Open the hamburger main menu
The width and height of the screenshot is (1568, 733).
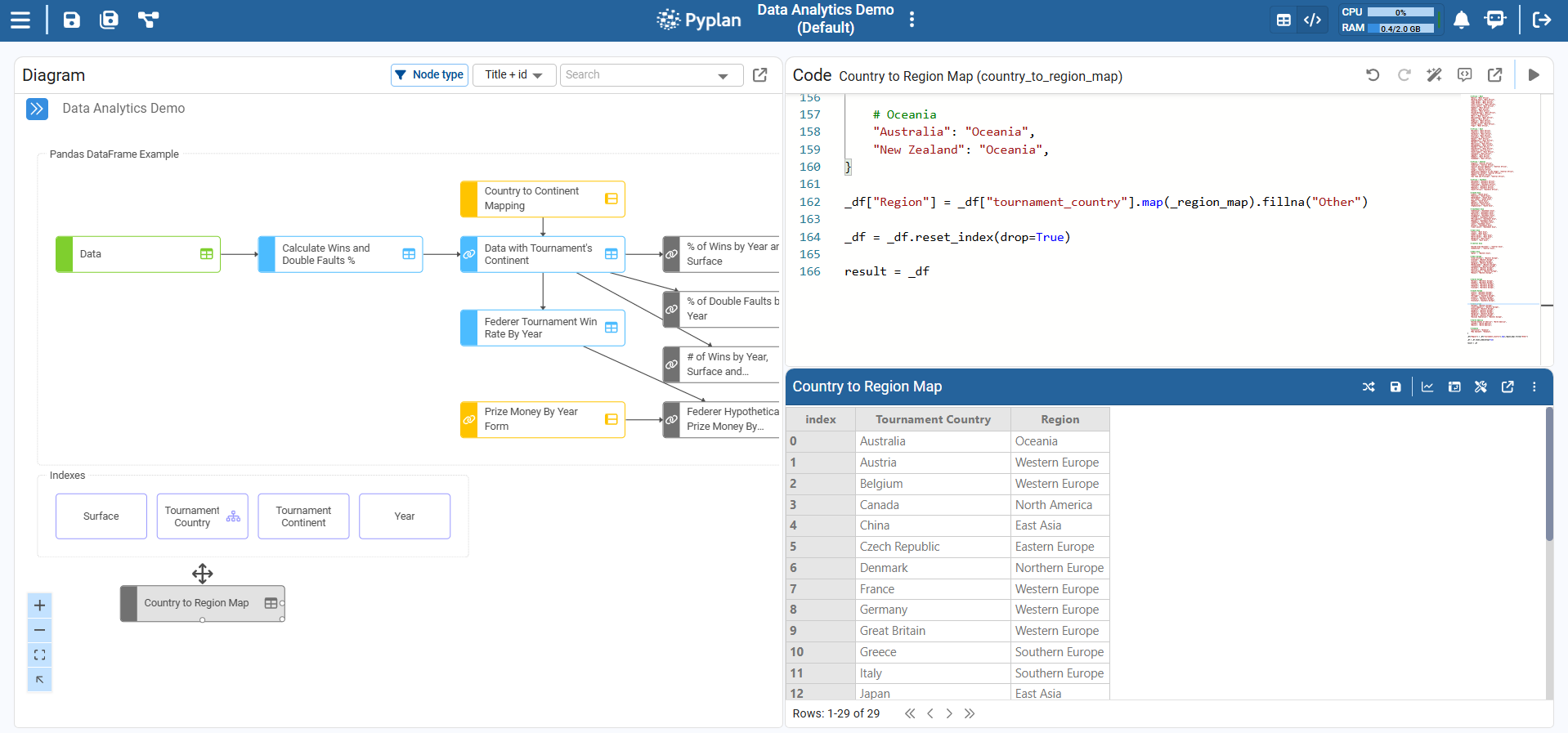click(20, 20)
